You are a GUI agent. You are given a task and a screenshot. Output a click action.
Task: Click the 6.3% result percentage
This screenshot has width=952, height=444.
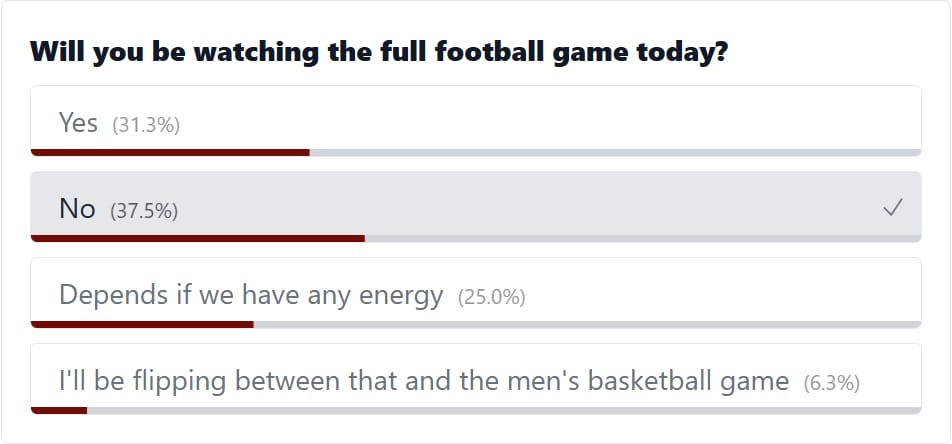point(832,383)
